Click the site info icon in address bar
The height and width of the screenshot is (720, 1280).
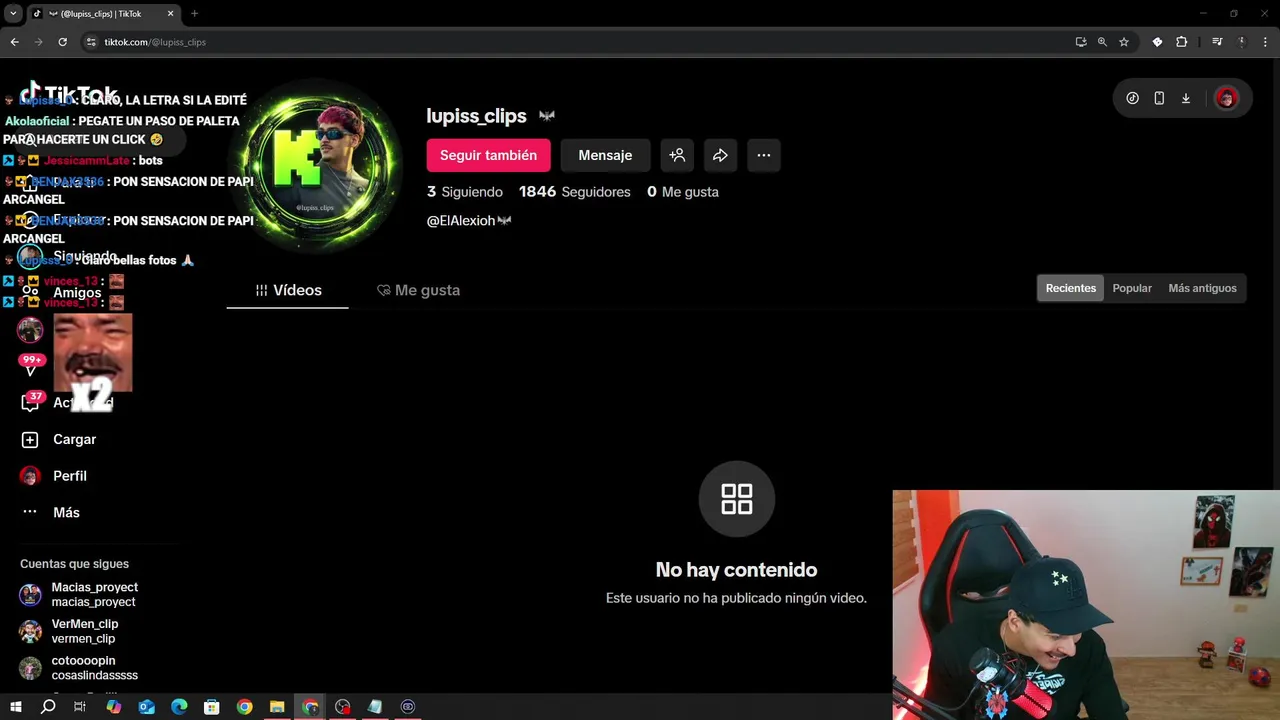pyautogui.click(x=91, y=42)
